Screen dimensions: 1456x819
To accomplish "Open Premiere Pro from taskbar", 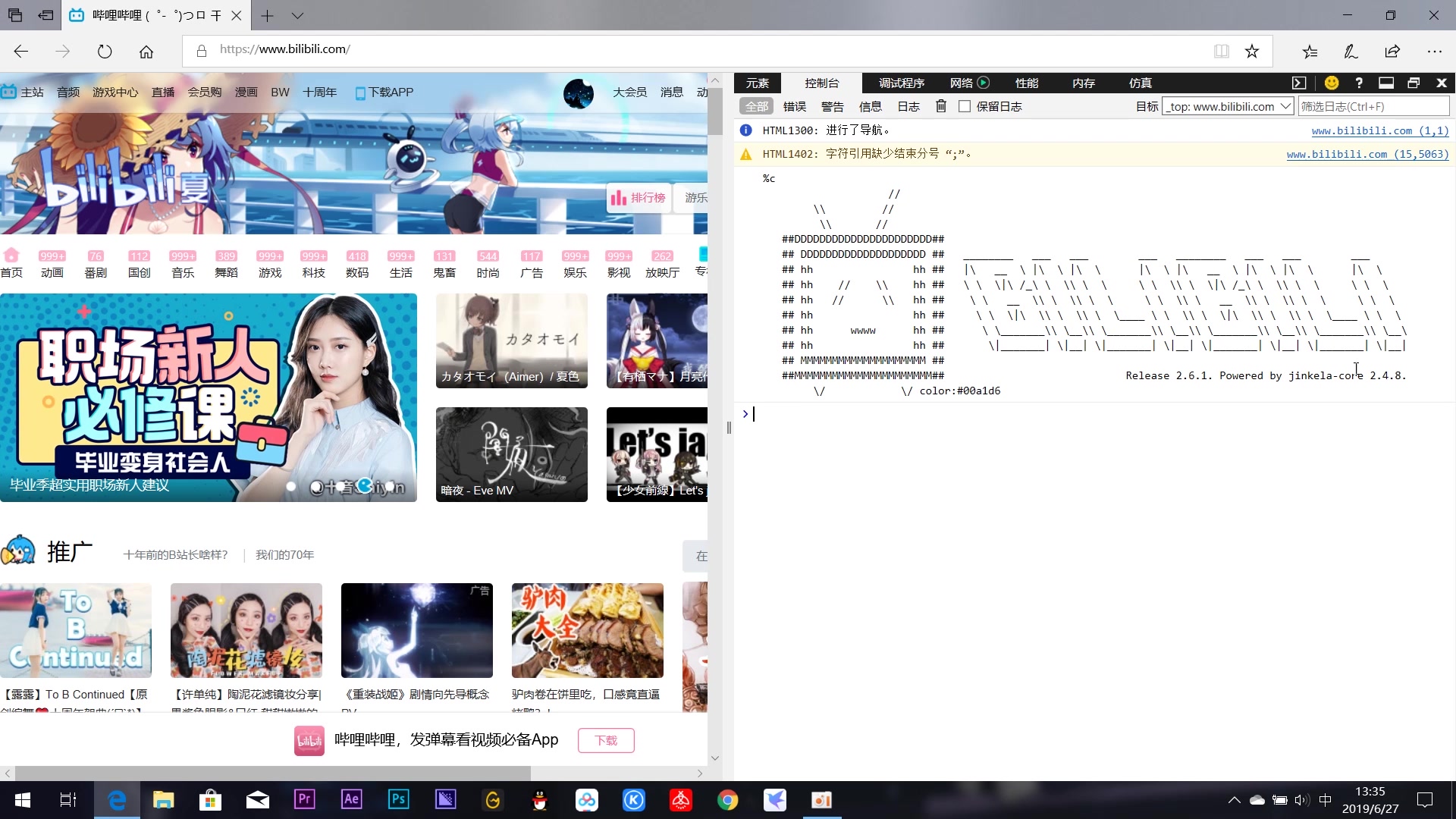I will (x=305, y=799).
